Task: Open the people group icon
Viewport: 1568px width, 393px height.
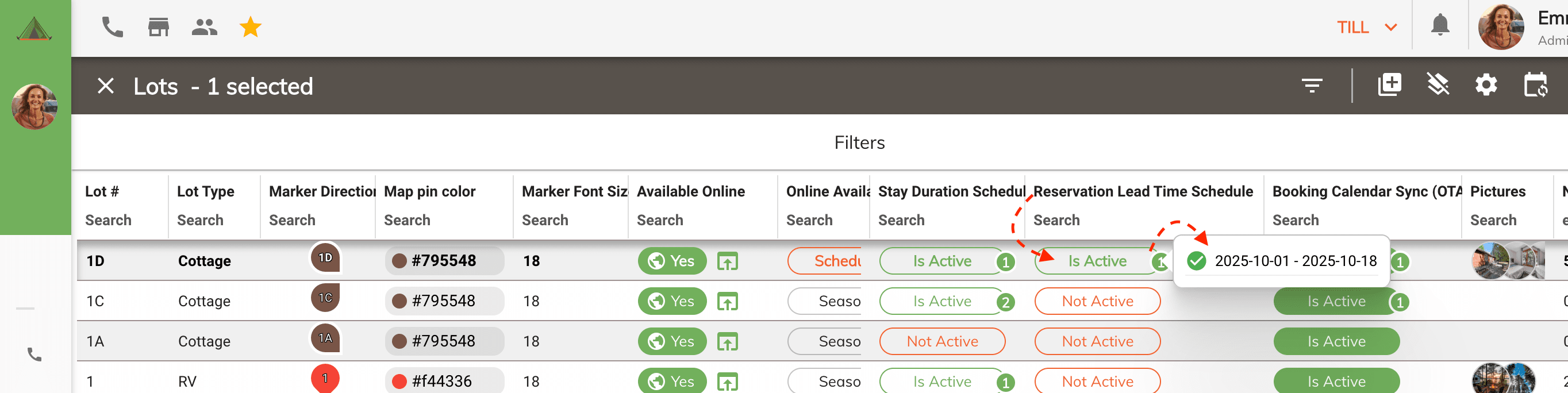Action: pyautogui.click(x=204, y=28)
